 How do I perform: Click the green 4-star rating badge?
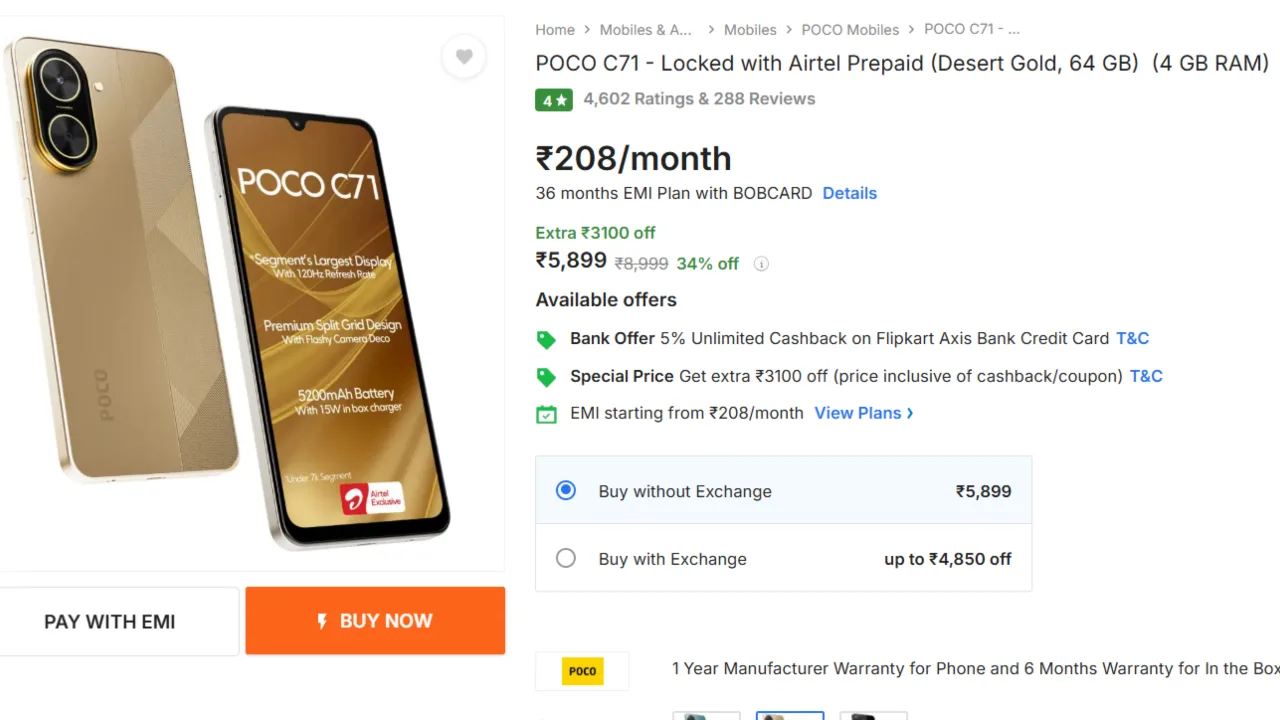click(x=554, y=99)
